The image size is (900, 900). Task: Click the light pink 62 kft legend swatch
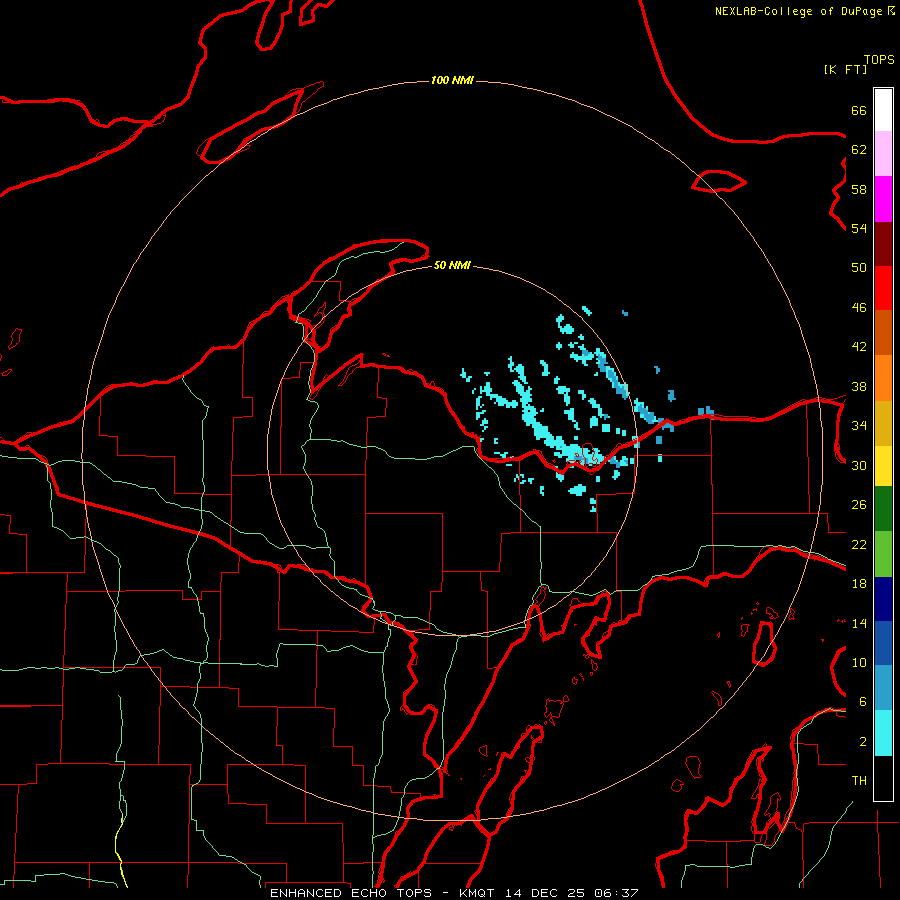(883, 154)
